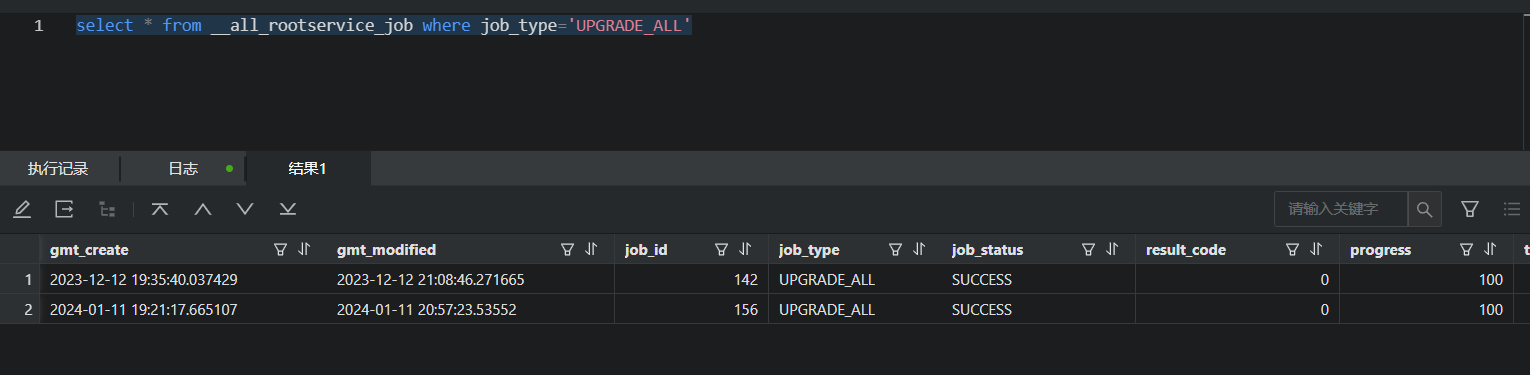Click the job_type column header label

click(x=809, y=250)
